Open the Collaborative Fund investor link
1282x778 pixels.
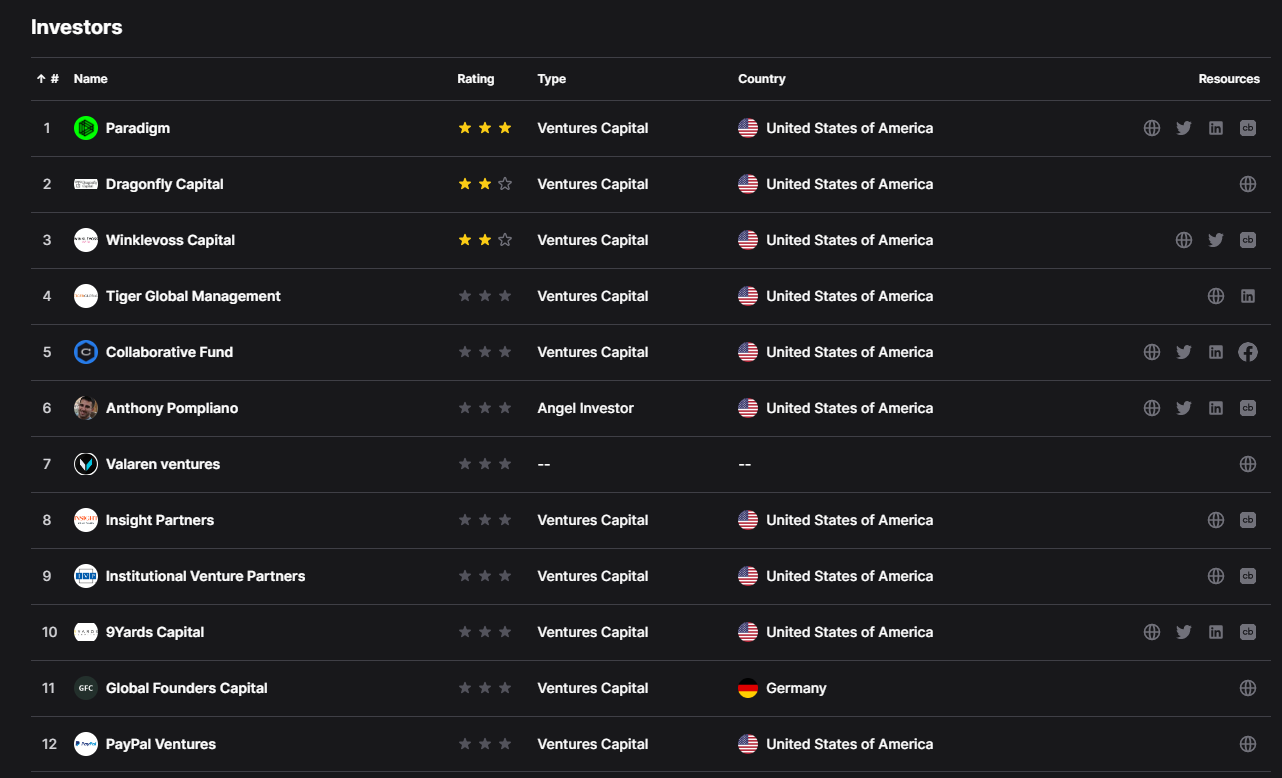(x=170, y=352)
